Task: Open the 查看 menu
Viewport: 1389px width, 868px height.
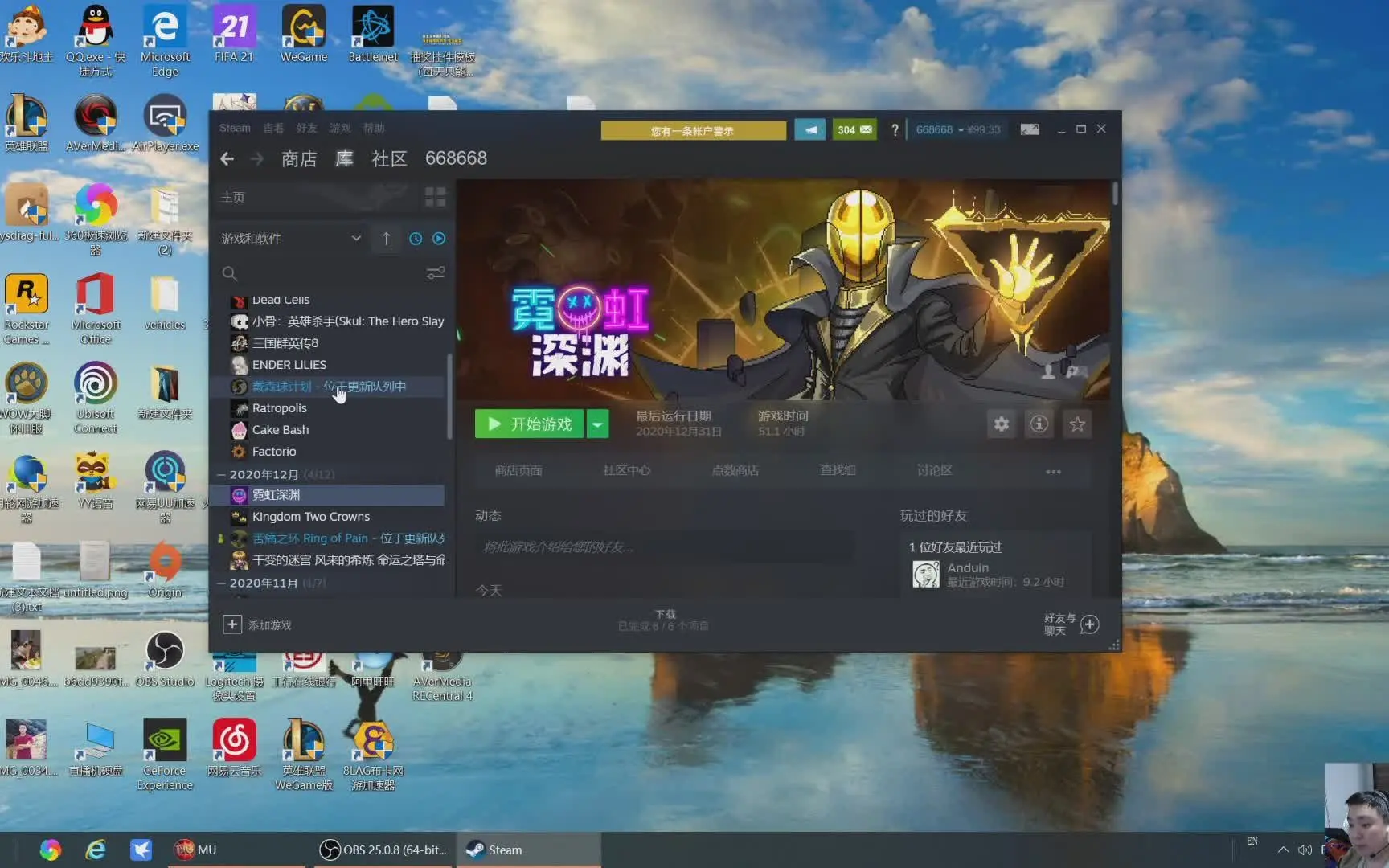Action: 273,128
